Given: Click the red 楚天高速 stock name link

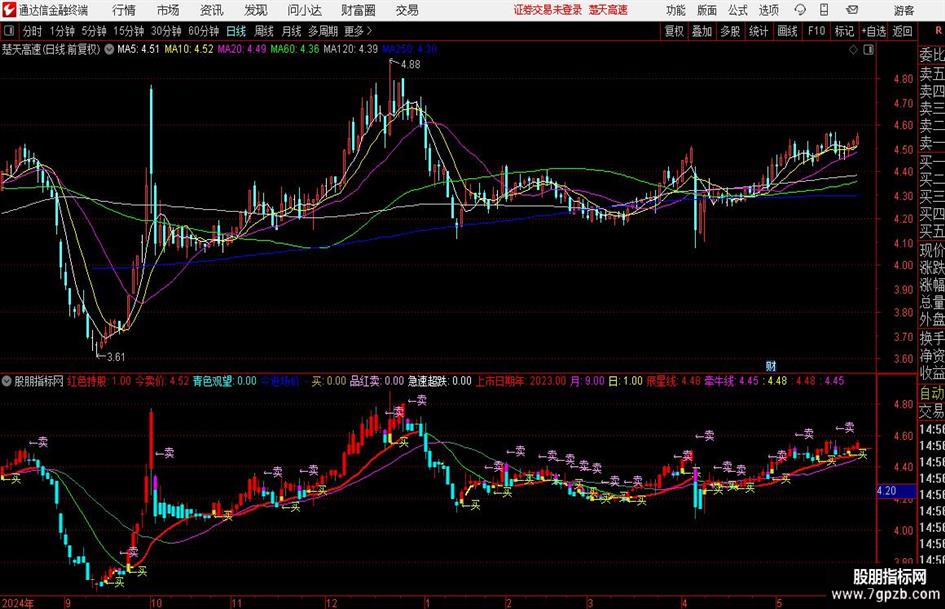Looking at the screenshot, I should [x=608, y=10].
